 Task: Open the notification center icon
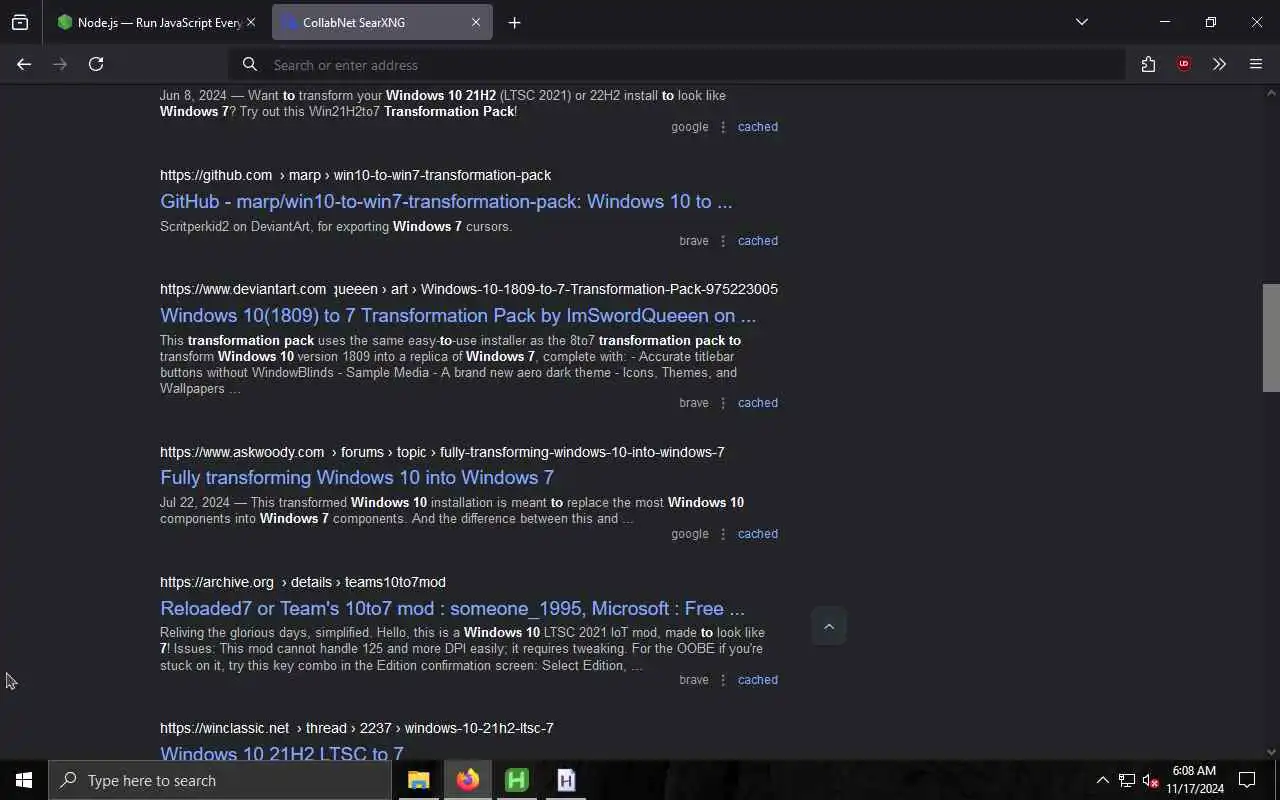[1247, 780]
